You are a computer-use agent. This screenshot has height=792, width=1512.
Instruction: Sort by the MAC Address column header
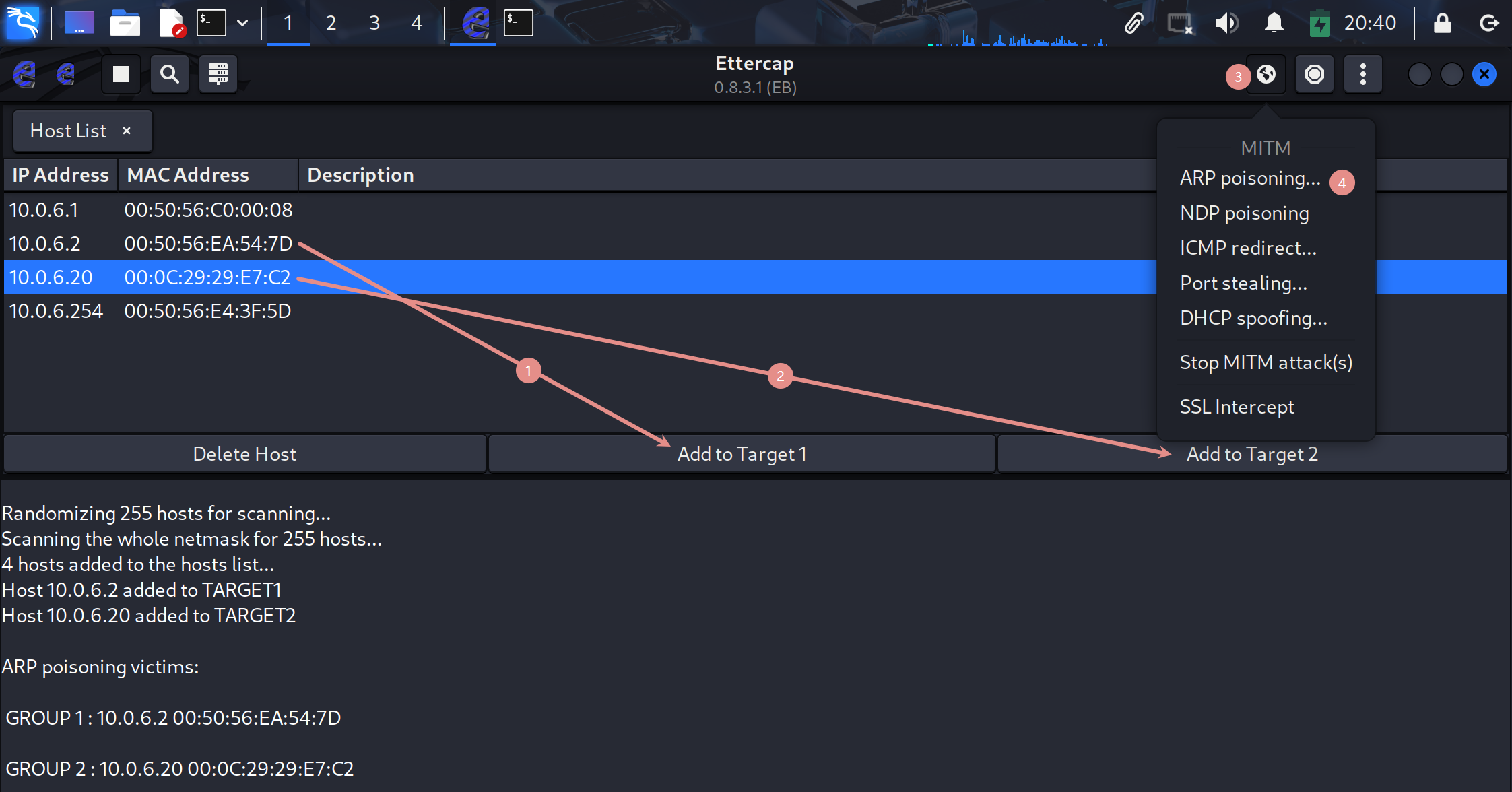188,175
